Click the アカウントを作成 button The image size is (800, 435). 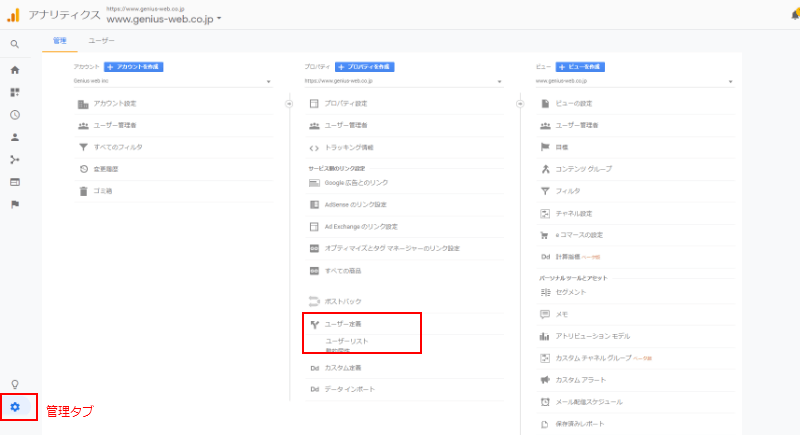click(x=134, y=67)
